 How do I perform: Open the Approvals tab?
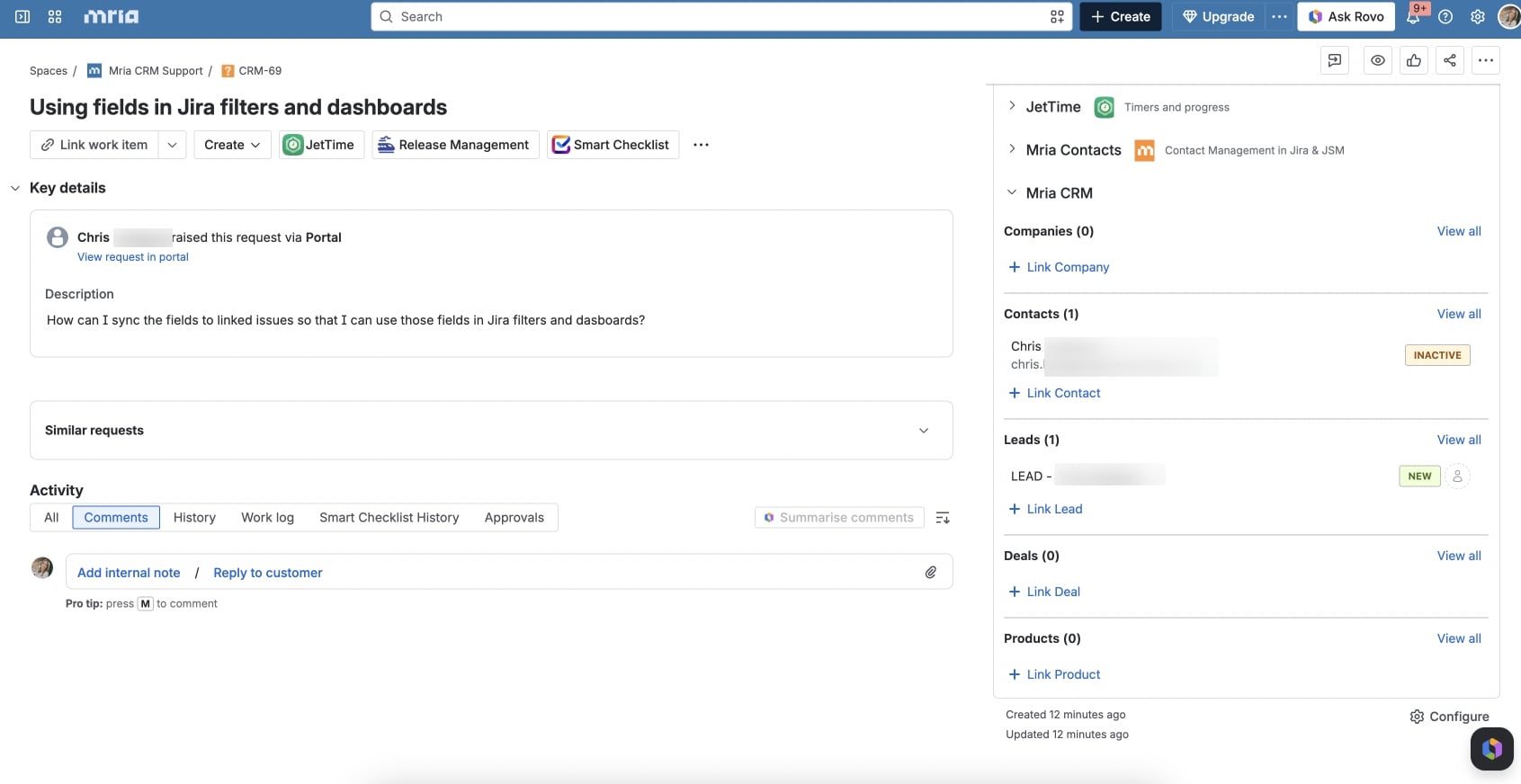[514, 517]
